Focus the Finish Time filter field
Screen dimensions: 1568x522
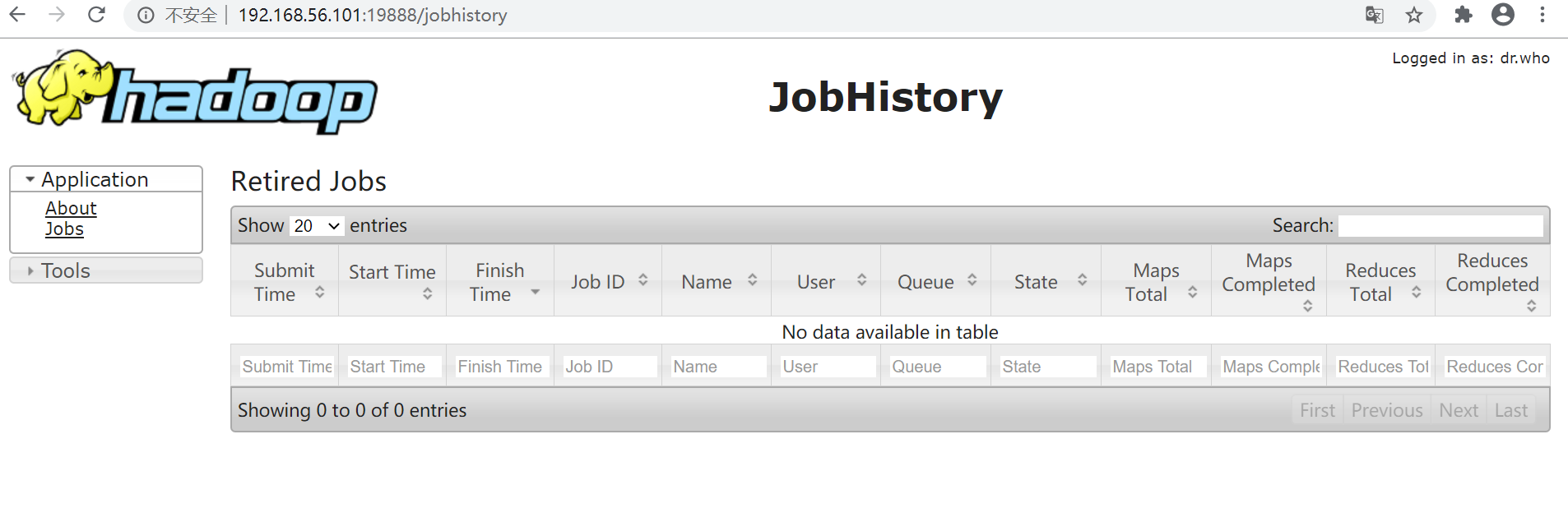click(x=503, y=367)
